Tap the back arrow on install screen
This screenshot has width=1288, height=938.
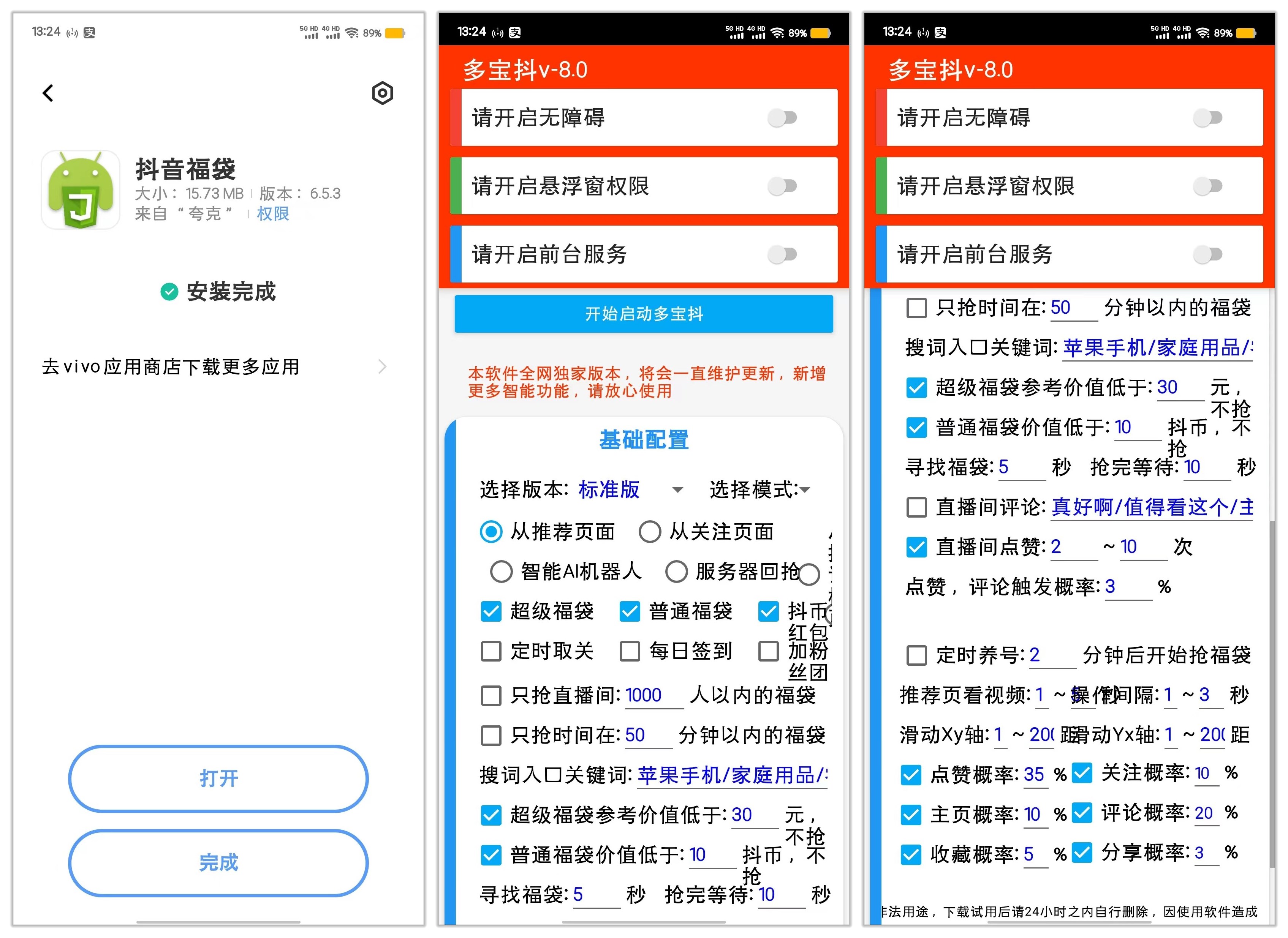(x=48, y=93)
